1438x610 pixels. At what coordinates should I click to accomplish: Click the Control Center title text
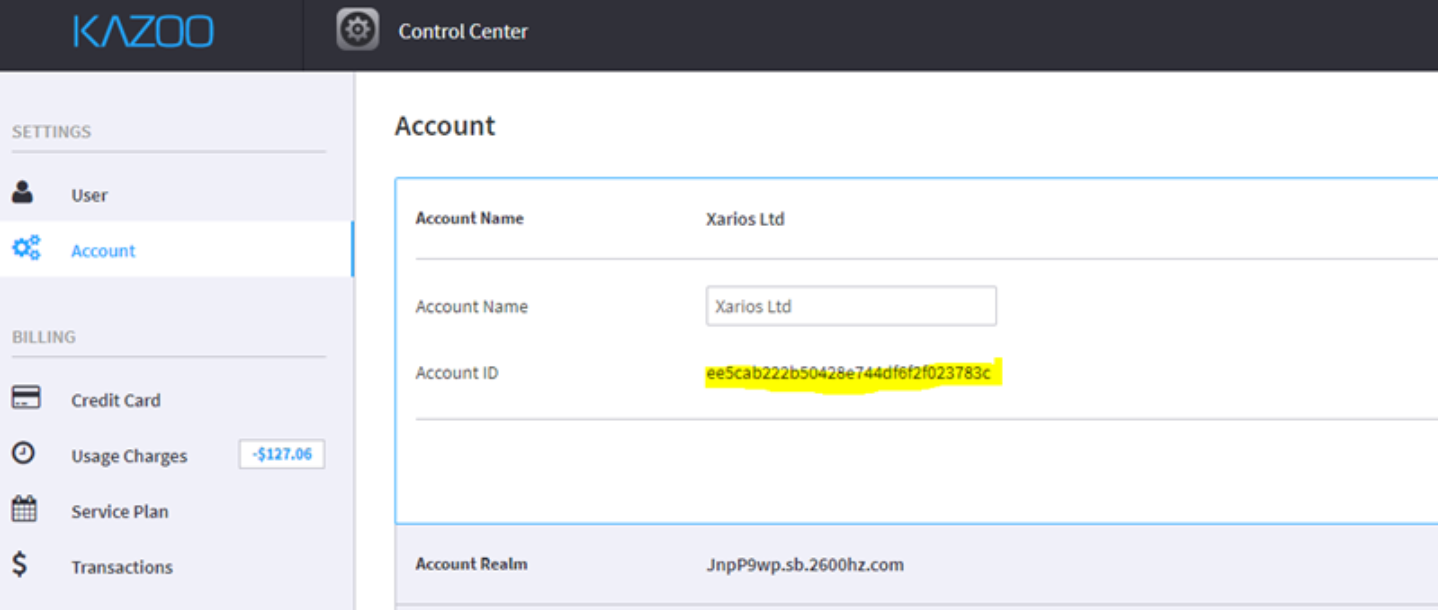coord(462,32)
